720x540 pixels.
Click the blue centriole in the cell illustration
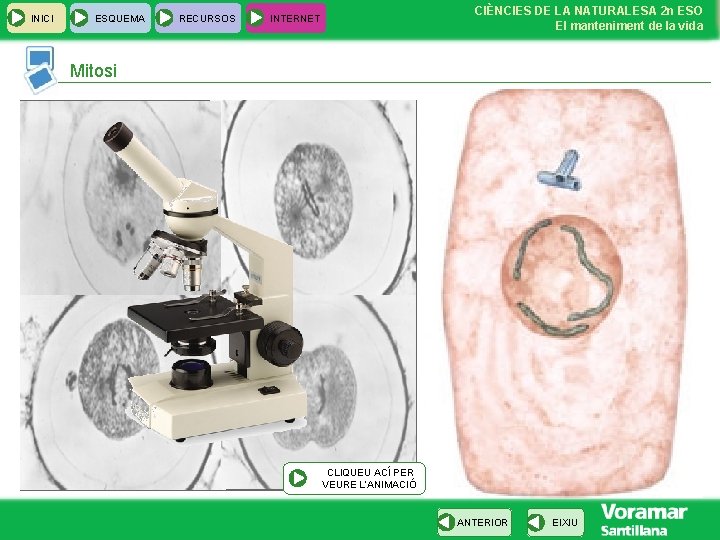(561, 171)
